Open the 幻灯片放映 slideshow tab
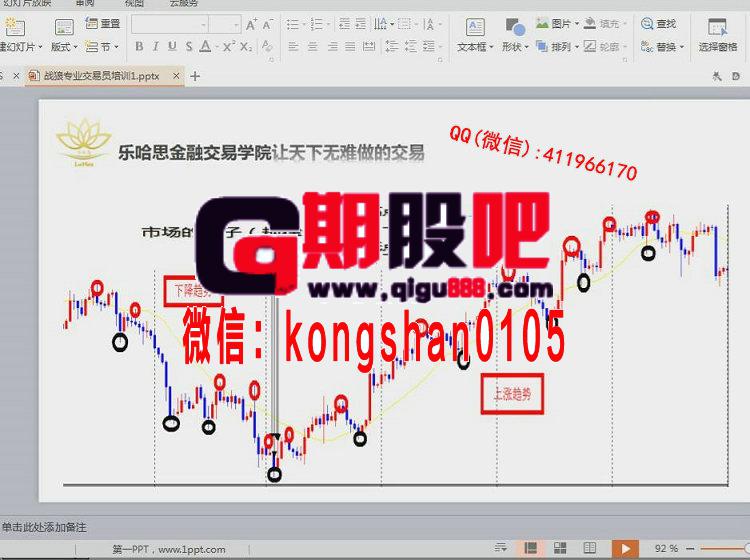The height and width of the screenshot is (560, 750). [26, 3]
